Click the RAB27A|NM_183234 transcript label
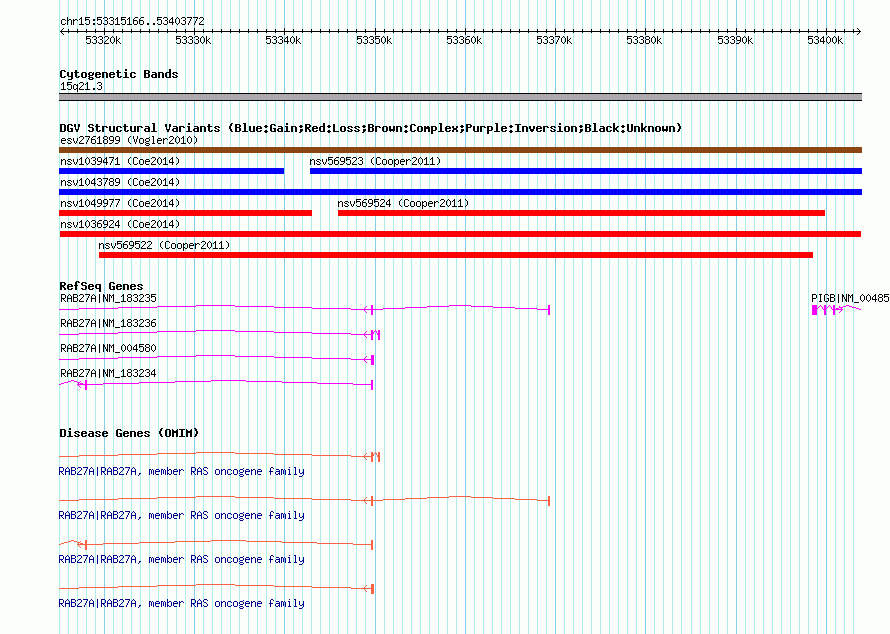This screenshot has width=890, height=634. 108,373
